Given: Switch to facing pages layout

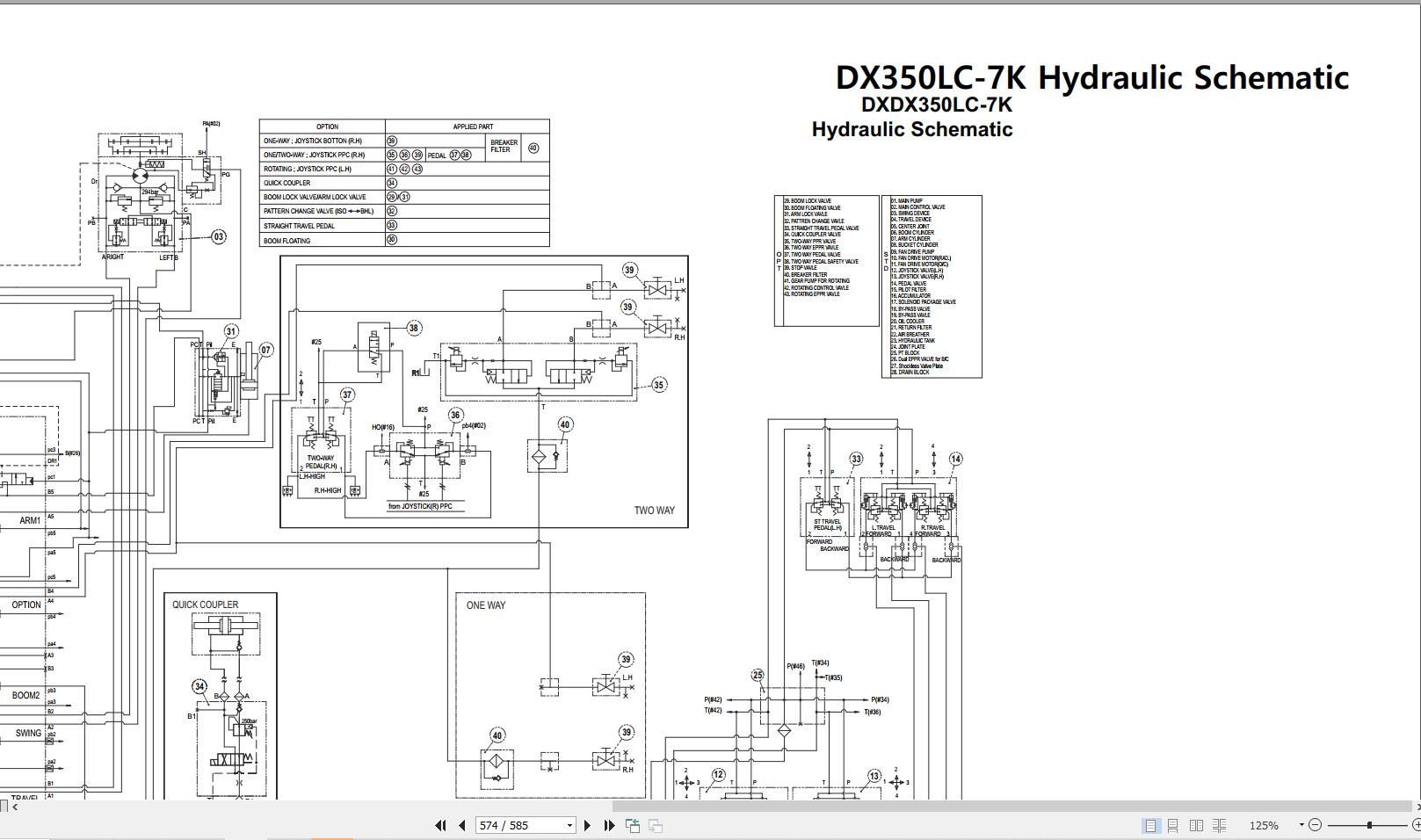Looking at the screenshot, I should tap(1197, 825).
